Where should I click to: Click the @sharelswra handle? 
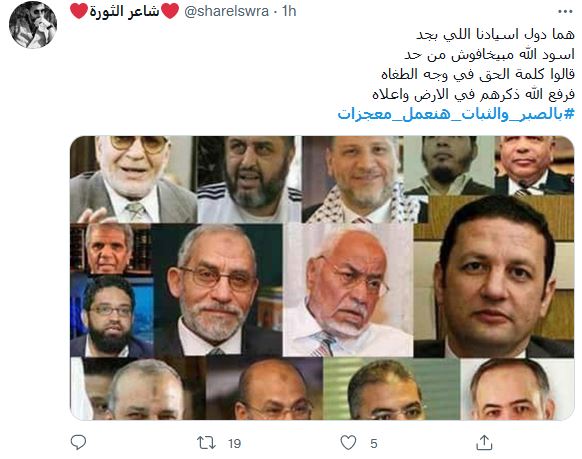[226, 11]
